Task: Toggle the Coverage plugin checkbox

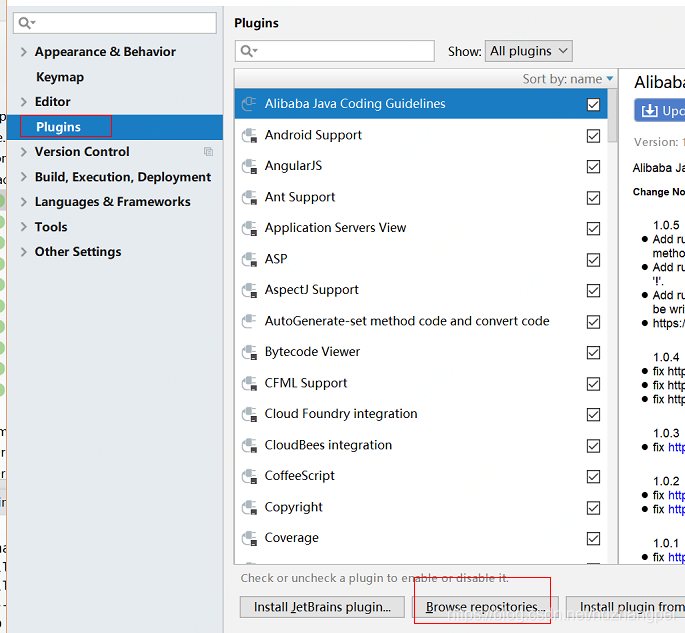Action: 593,539
